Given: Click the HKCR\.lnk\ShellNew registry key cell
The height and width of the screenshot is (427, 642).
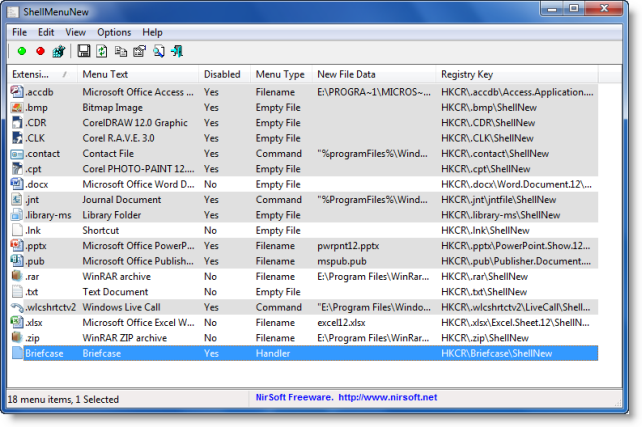Looking at the screenshot, I should pos(485,230).
